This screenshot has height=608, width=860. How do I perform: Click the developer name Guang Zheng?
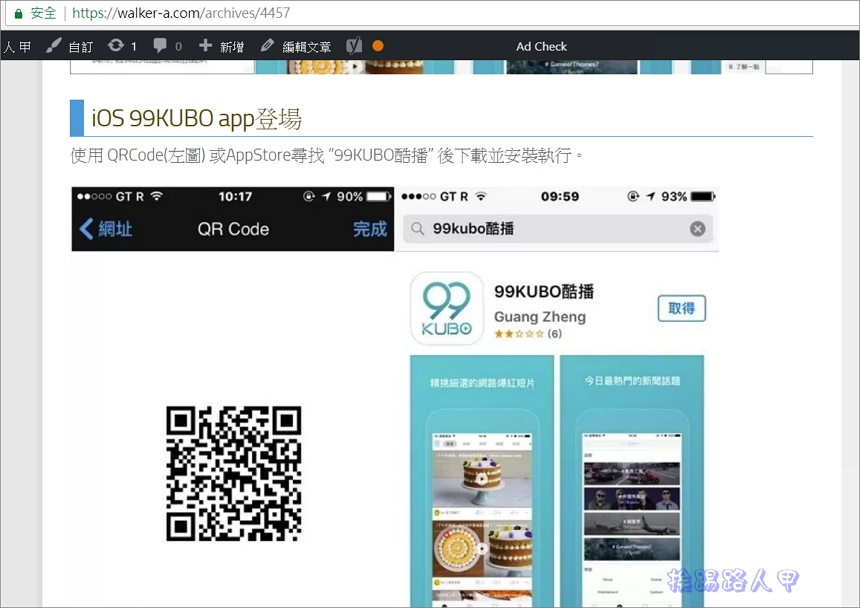(540, 316)
